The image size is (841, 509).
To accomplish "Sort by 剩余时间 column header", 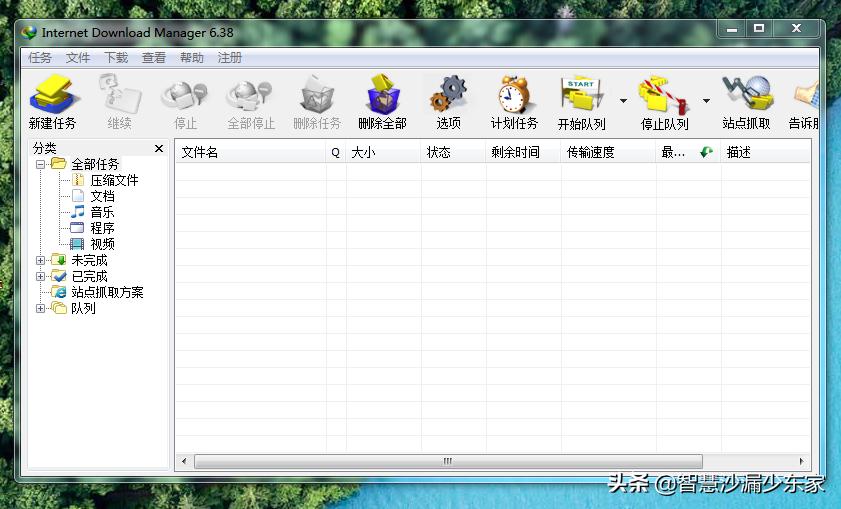I will (x=523, y=152).
